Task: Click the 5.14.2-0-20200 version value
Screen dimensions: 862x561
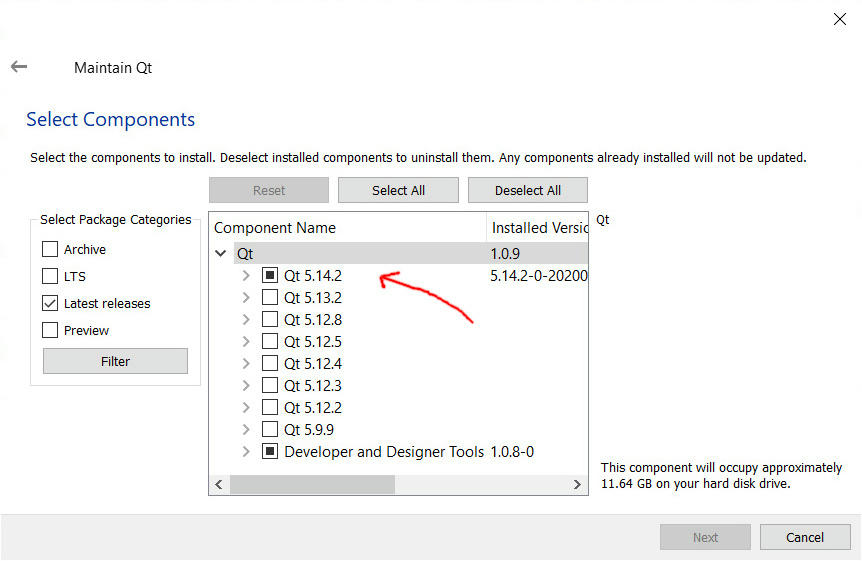Action: coord(539,276)
